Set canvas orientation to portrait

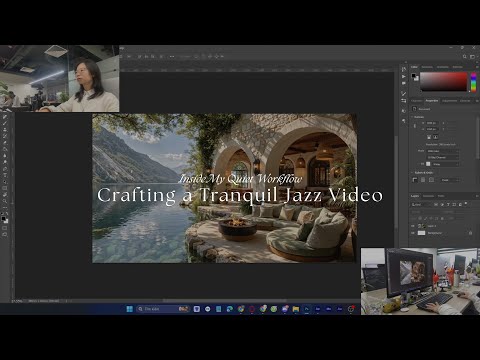click(429, 137)
